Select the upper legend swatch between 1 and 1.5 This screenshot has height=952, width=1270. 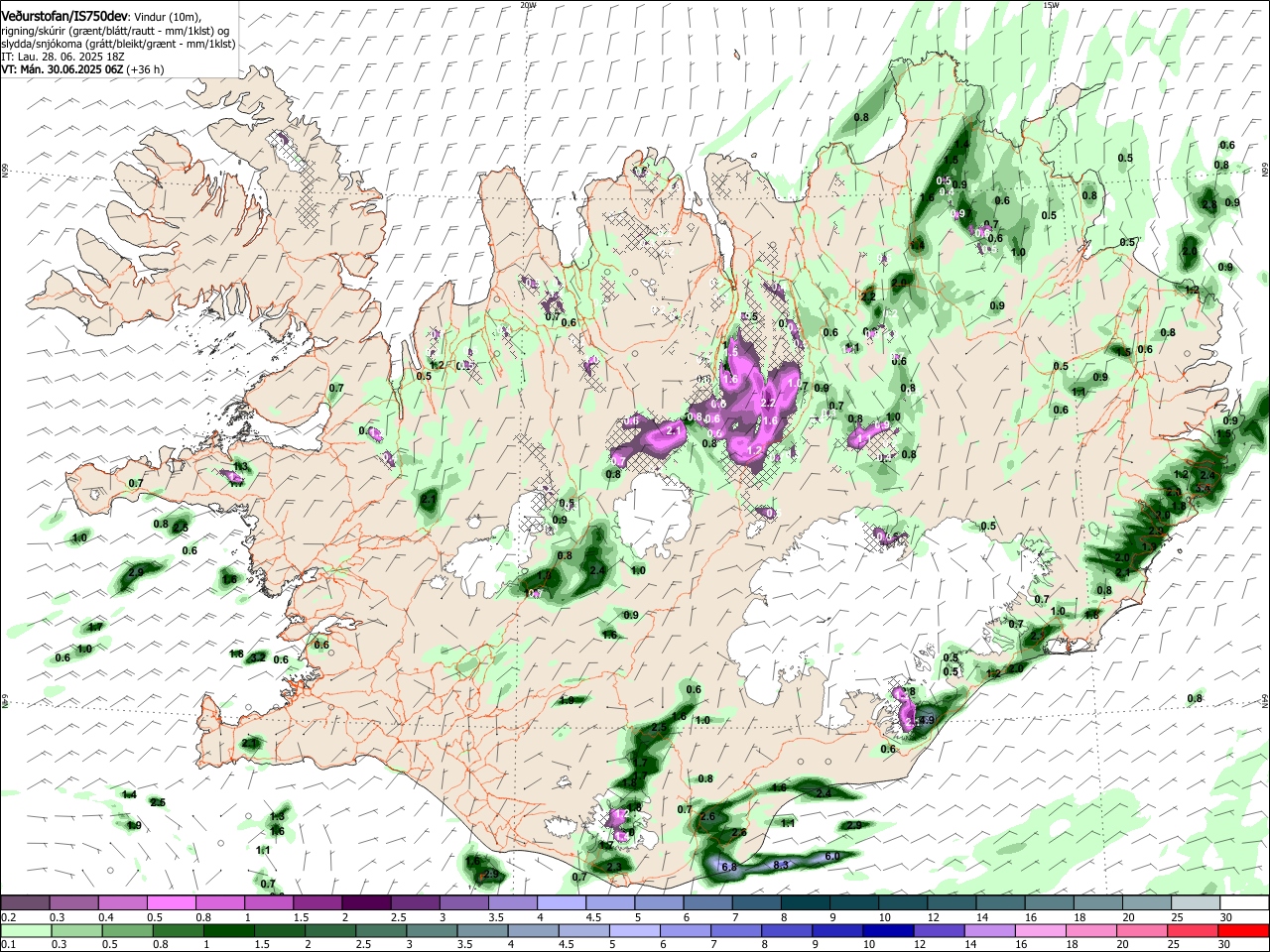click(268, 902)
